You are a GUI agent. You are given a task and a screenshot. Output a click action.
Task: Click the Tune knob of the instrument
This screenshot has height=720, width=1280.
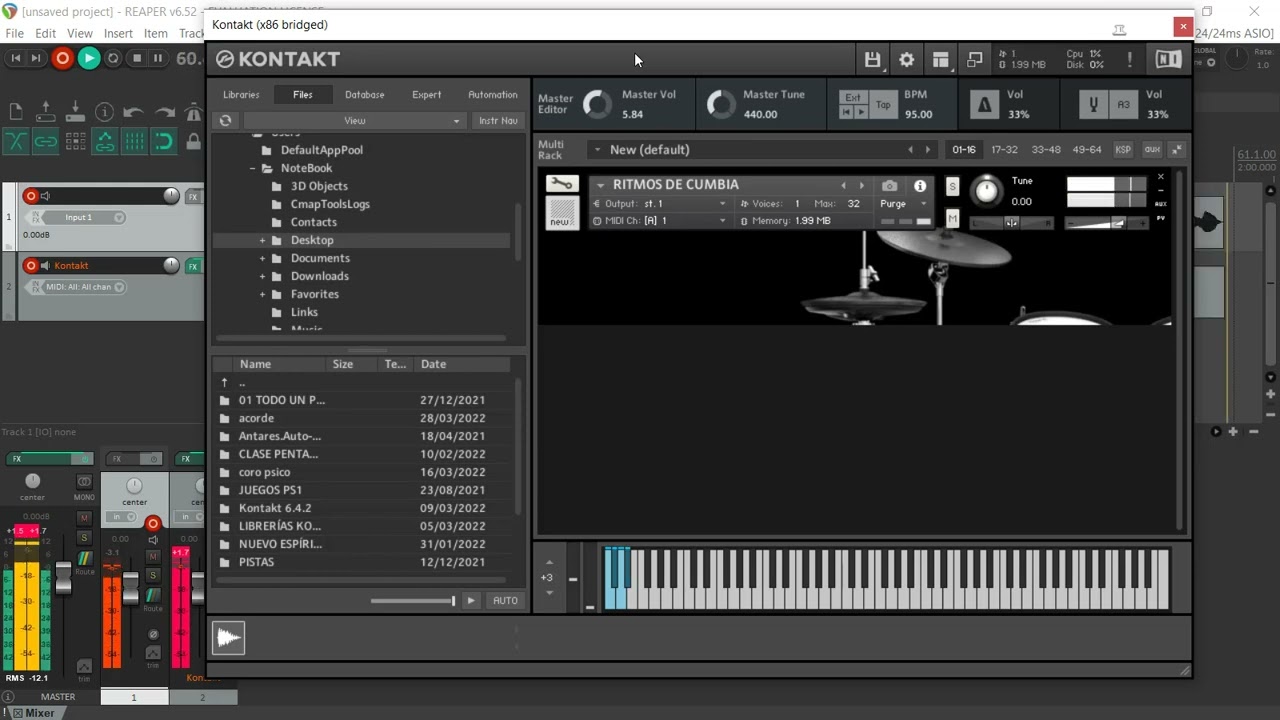[x=986, y=190]
